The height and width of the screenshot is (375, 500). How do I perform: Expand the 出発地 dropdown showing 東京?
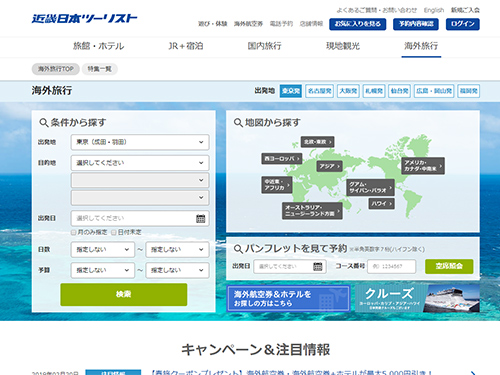(140, 142)
